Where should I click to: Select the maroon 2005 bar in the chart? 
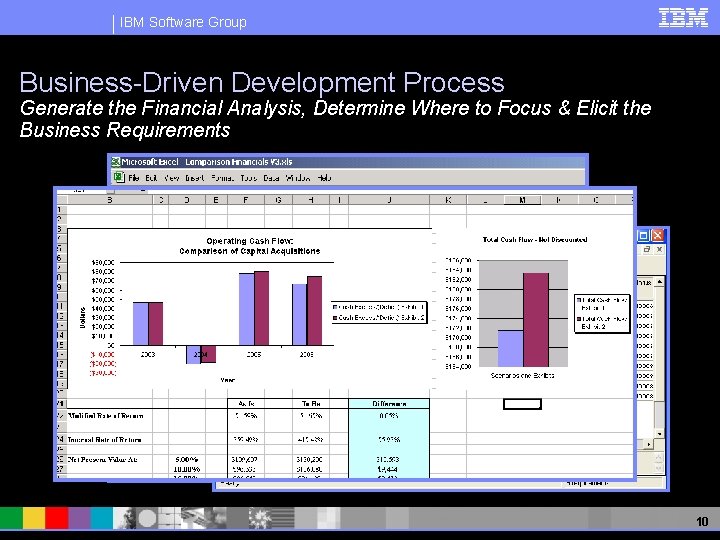[x=262, y=308]
